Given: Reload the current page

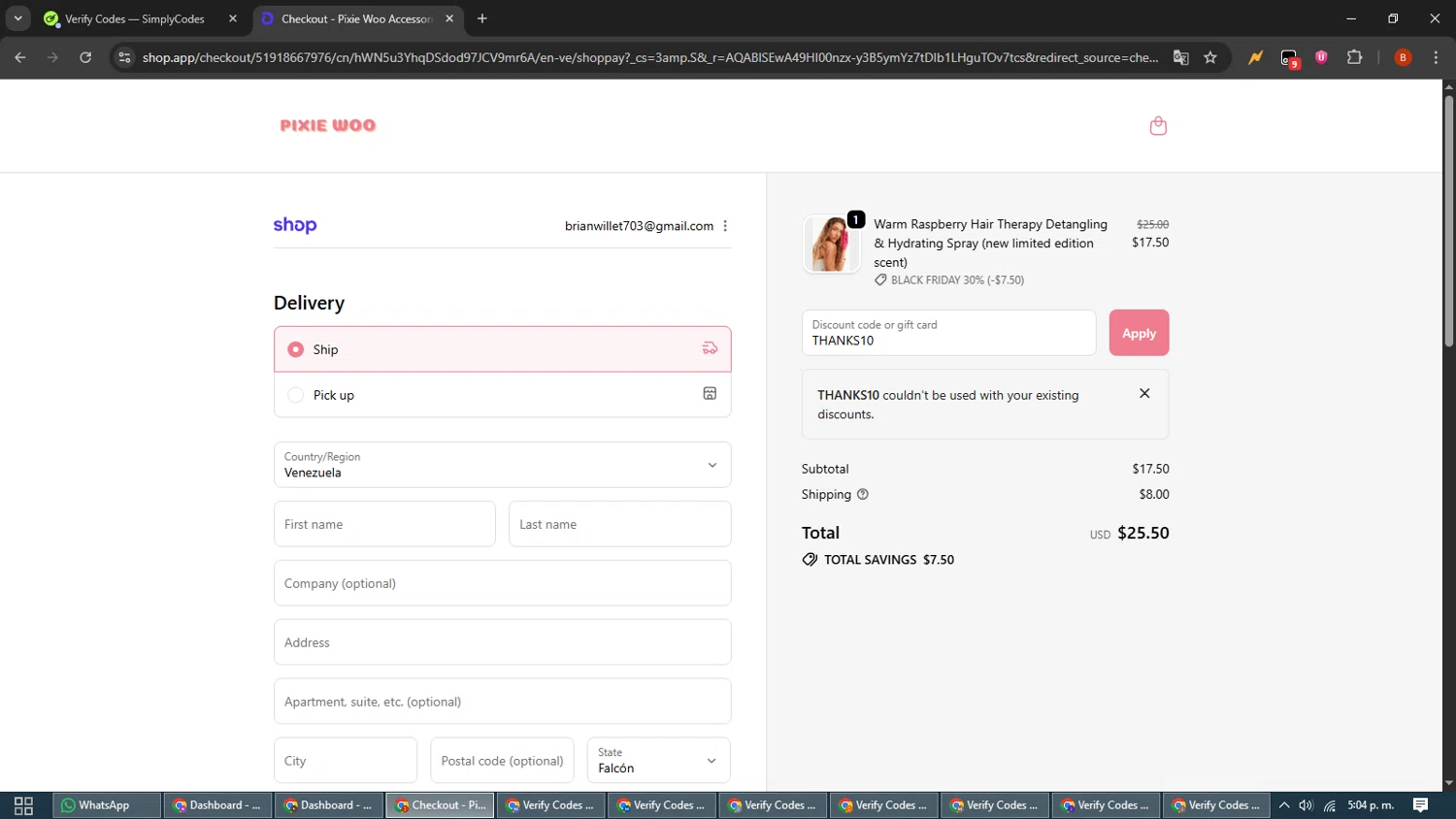Looking at the screenshot, I should tap(85, 57).
